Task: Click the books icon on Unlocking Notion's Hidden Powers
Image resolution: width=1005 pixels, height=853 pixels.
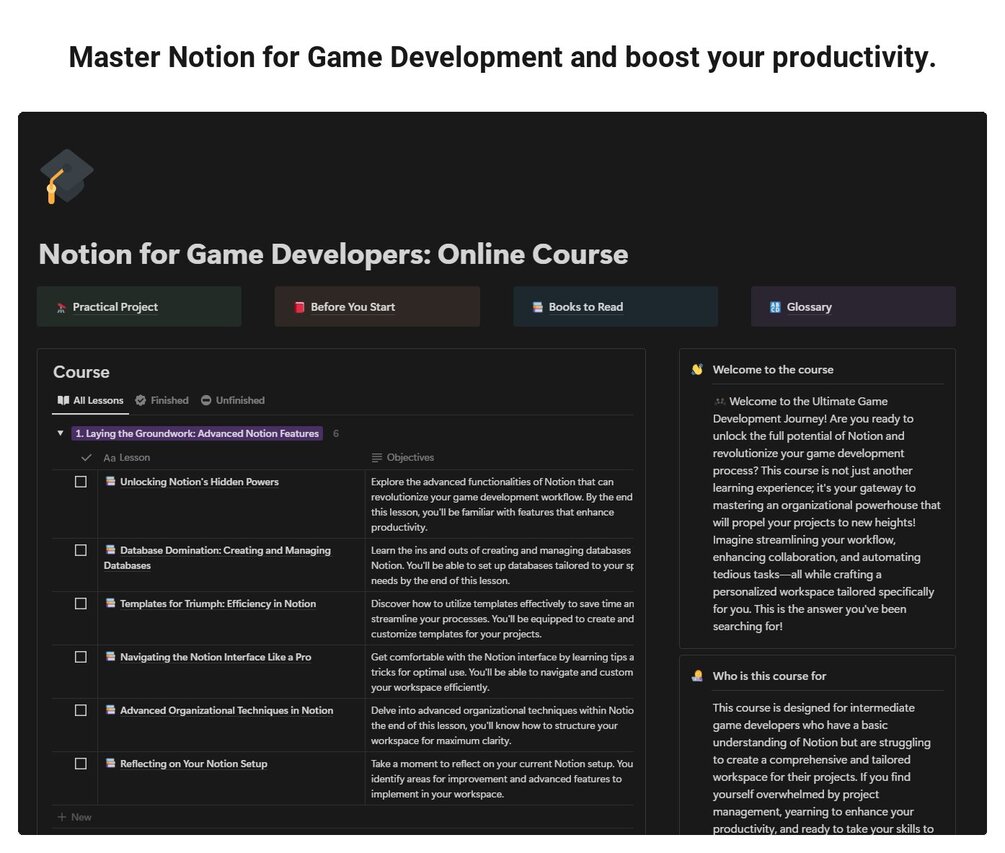Action: point(110,481)
